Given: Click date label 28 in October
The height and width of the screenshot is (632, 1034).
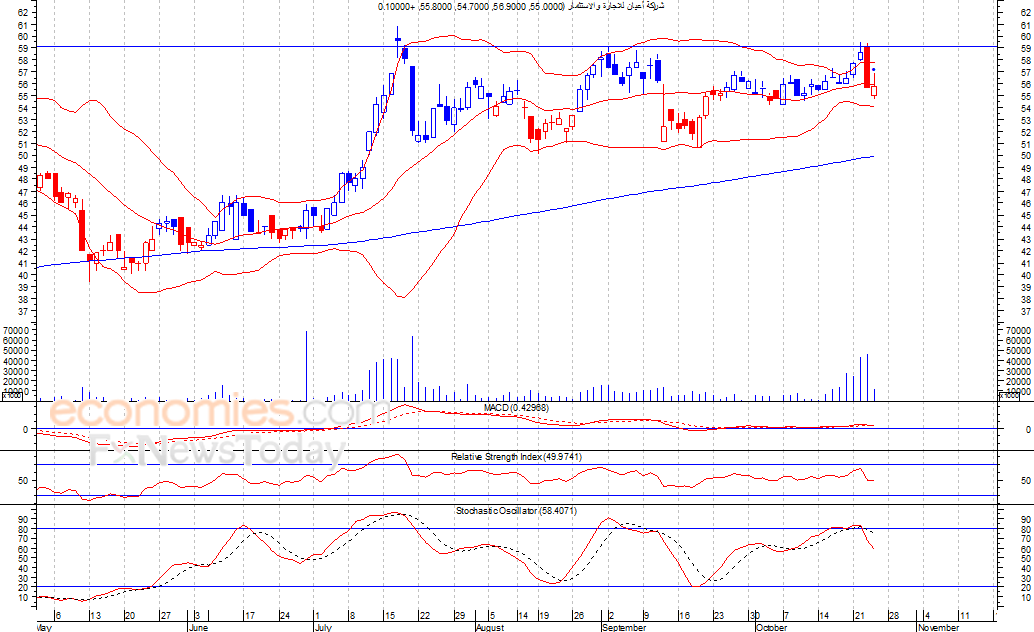Looking at the screenshot, I should click(x=894, y=616).
